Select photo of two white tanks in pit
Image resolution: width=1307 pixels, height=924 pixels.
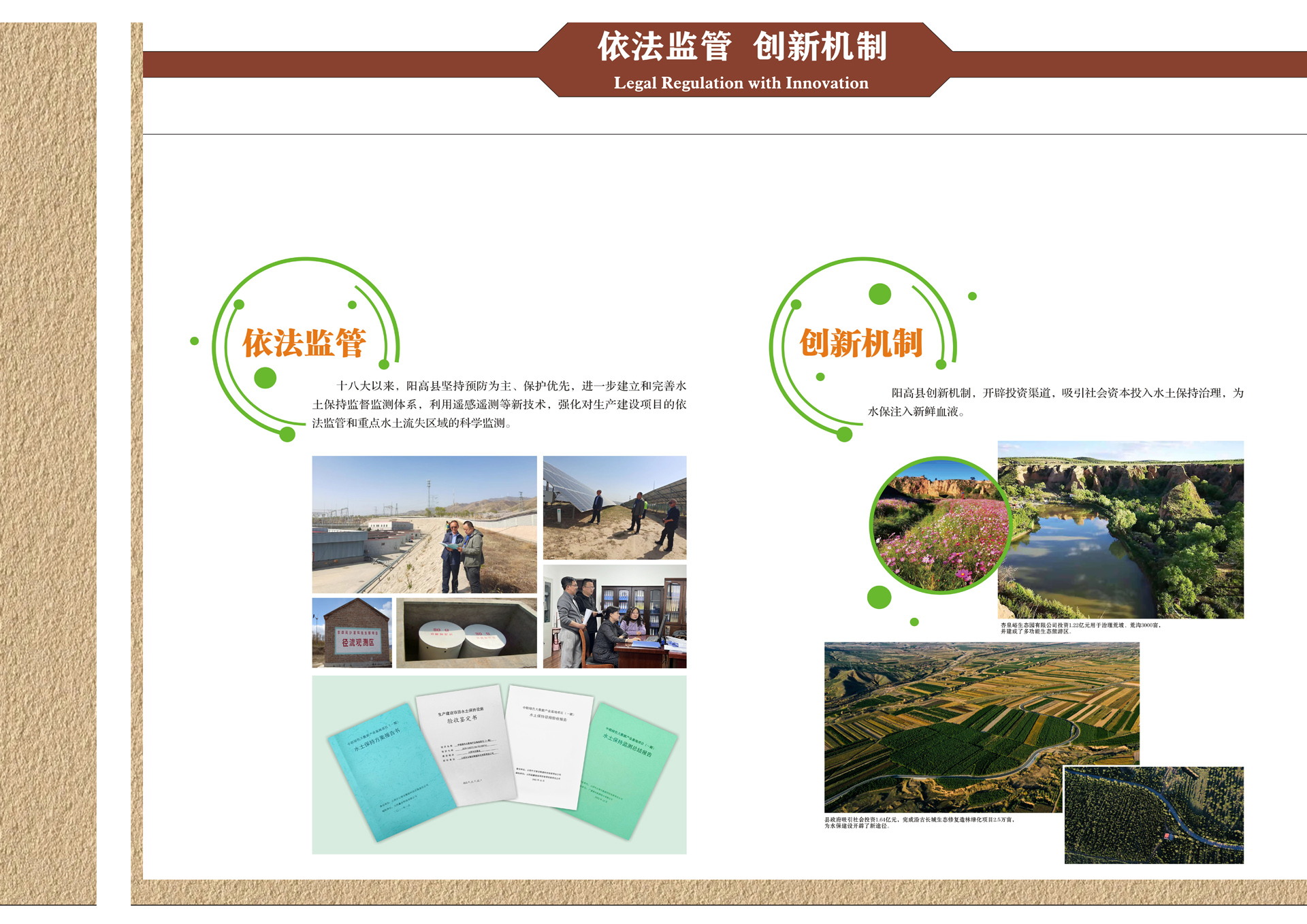[466, 633]
